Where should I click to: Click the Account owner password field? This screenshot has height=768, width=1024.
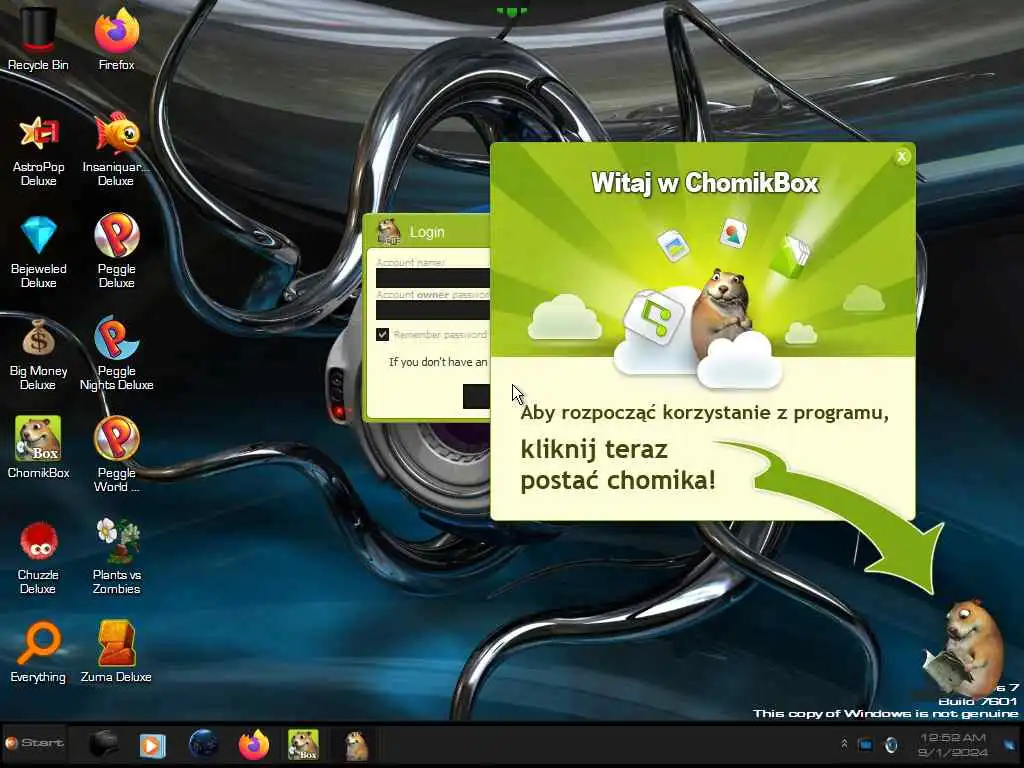click(x=433, y=310)
